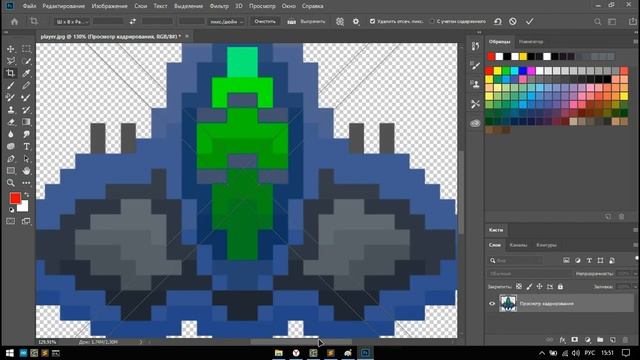The image size is (640, 360).
Task: Select the Clone Stamp tool
Action: (x=11, y=110)
